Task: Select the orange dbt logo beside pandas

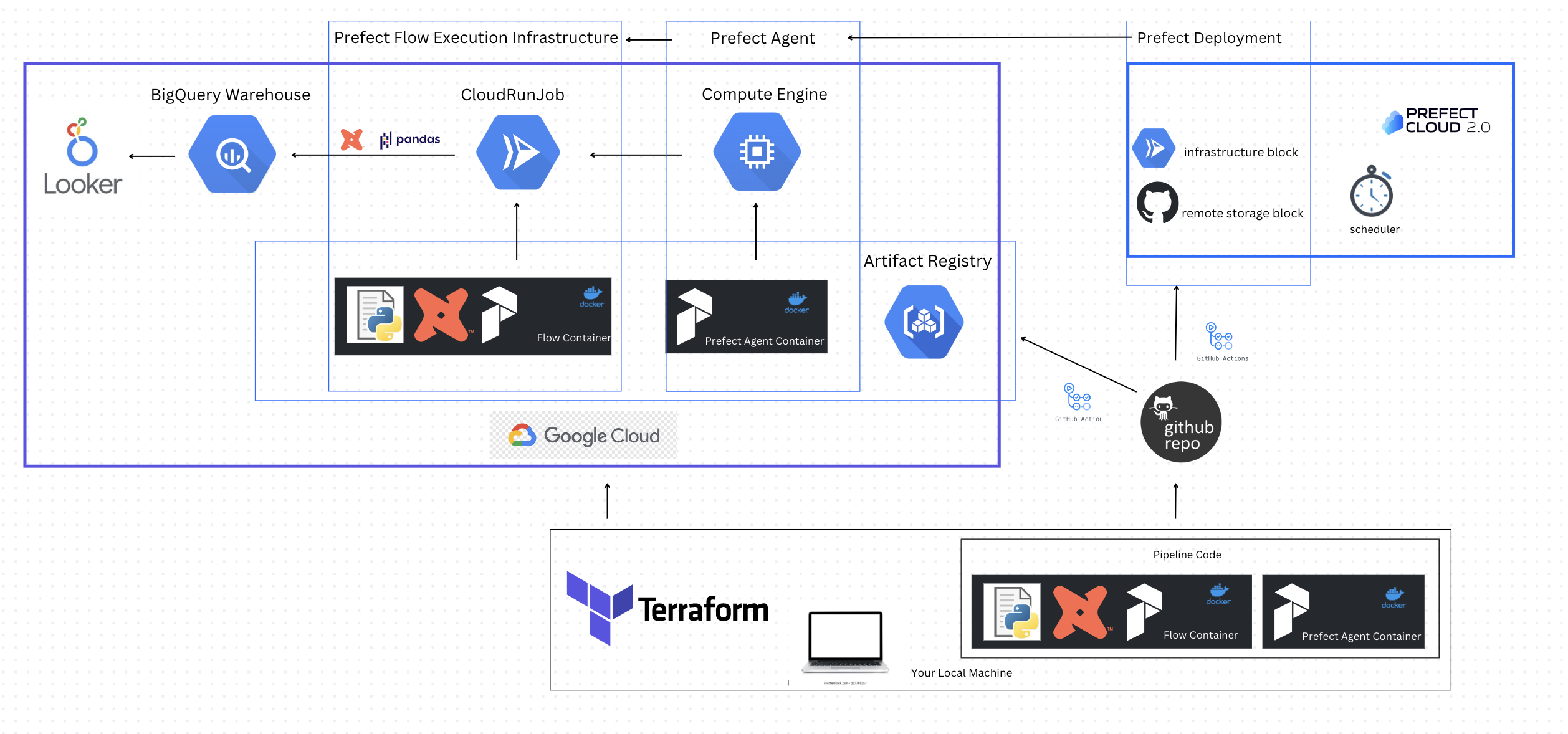Action: tap(352, 140)
